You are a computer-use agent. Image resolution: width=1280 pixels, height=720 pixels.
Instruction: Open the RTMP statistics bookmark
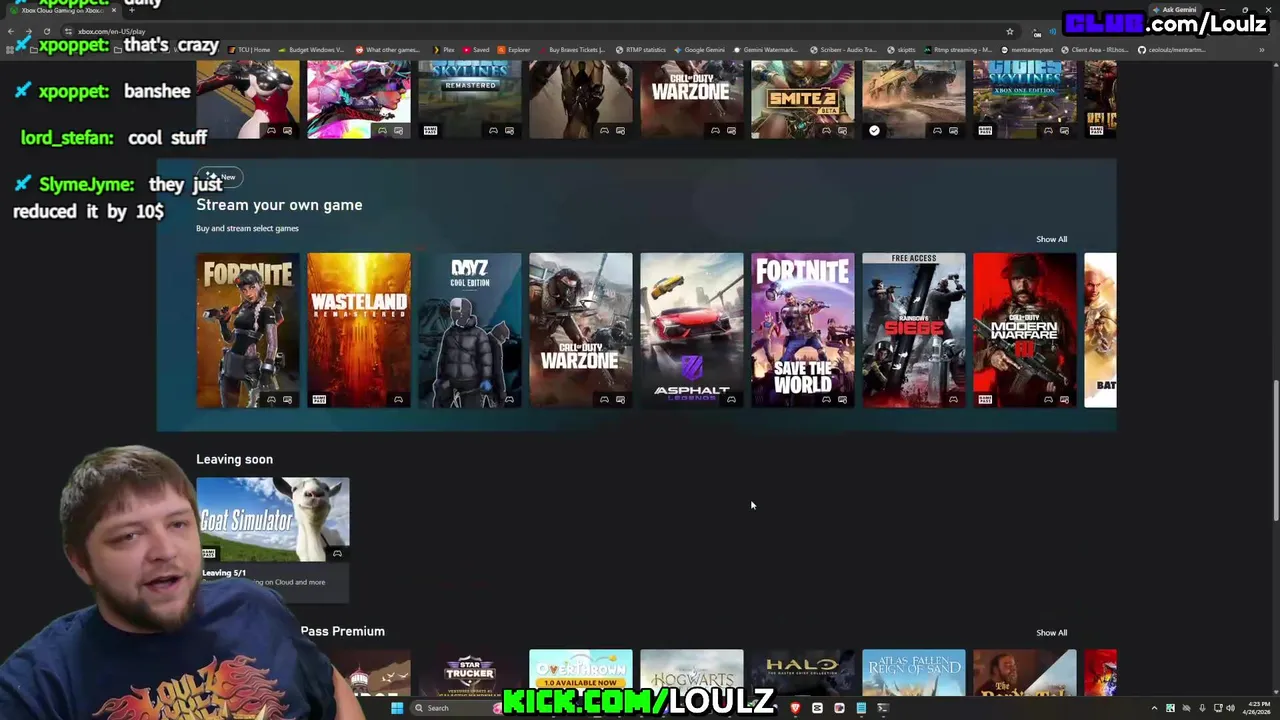point(641,50)
